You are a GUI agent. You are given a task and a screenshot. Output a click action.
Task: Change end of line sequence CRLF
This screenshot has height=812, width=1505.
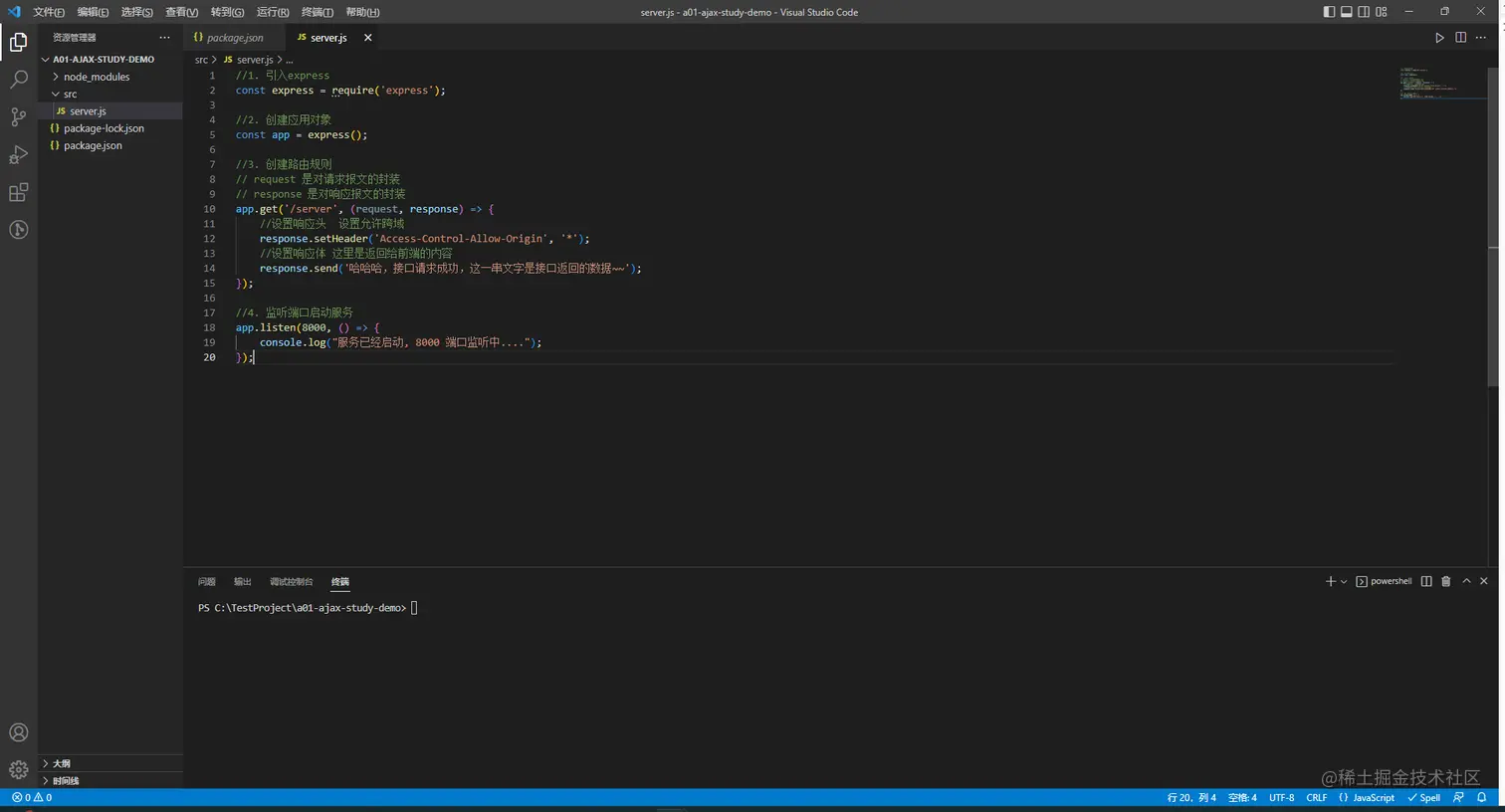point(1317,798)
